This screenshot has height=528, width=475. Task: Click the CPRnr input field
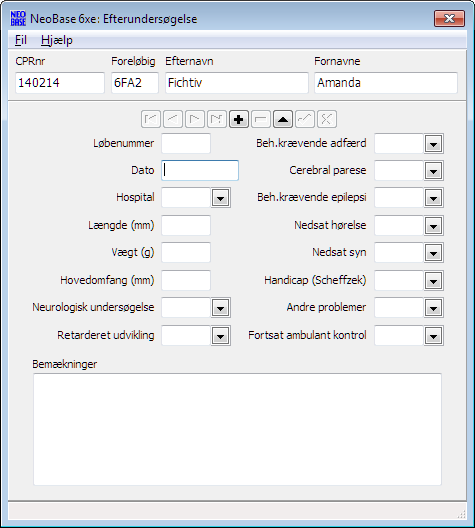(60, 82)
